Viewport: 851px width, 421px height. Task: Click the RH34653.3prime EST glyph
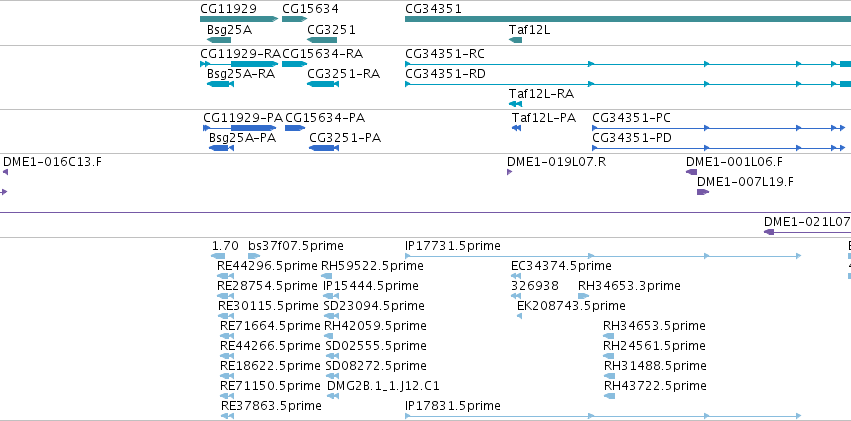coord(583,296)
